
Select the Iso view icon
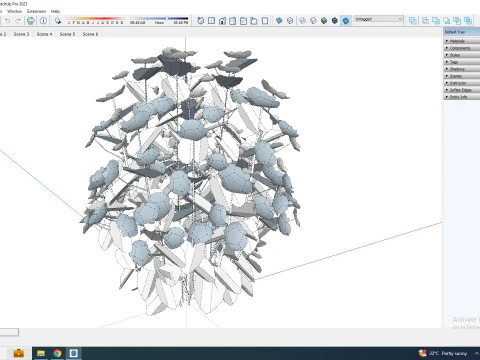click(200, 21)
